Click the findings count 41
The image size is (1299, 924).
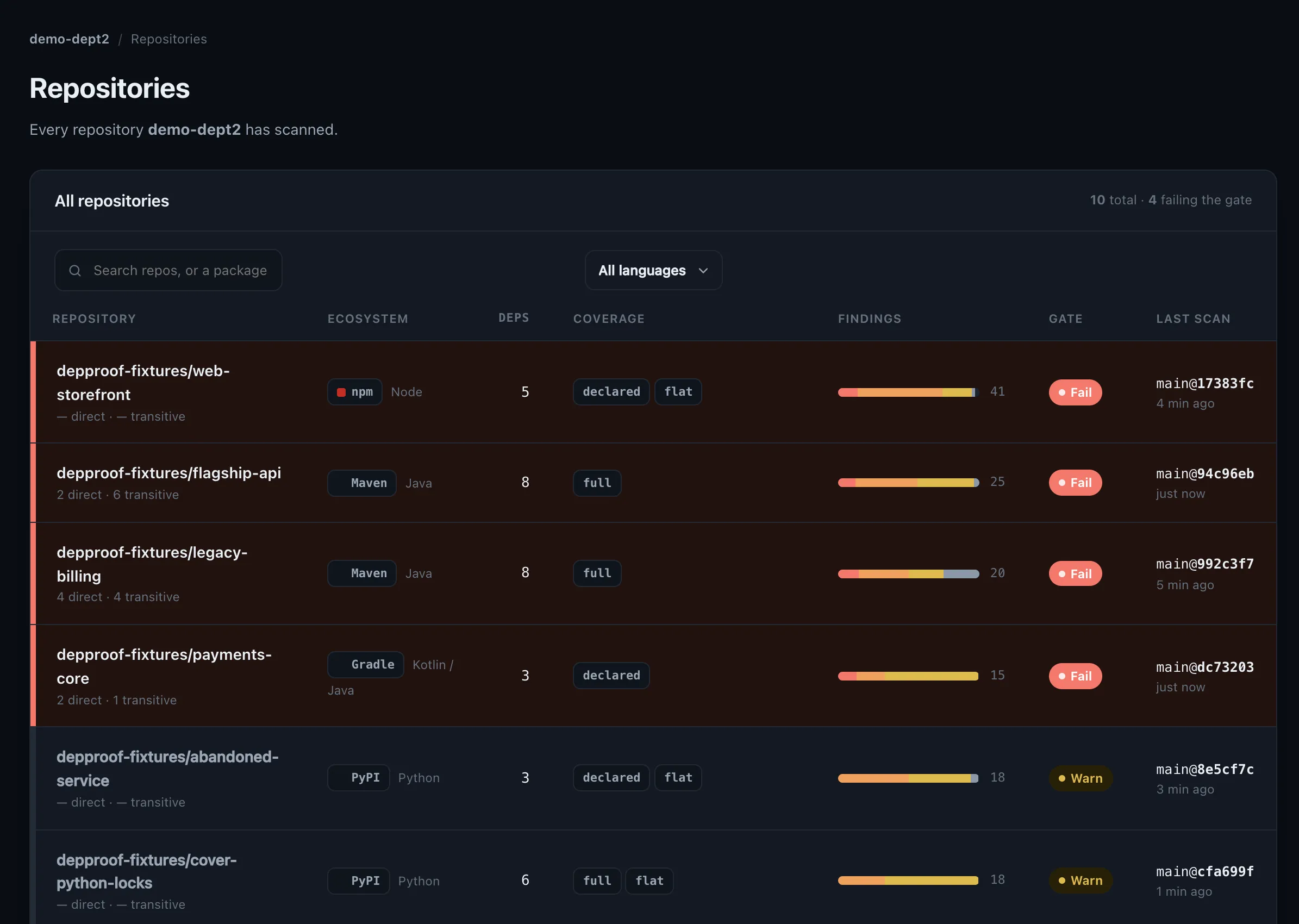997,391
